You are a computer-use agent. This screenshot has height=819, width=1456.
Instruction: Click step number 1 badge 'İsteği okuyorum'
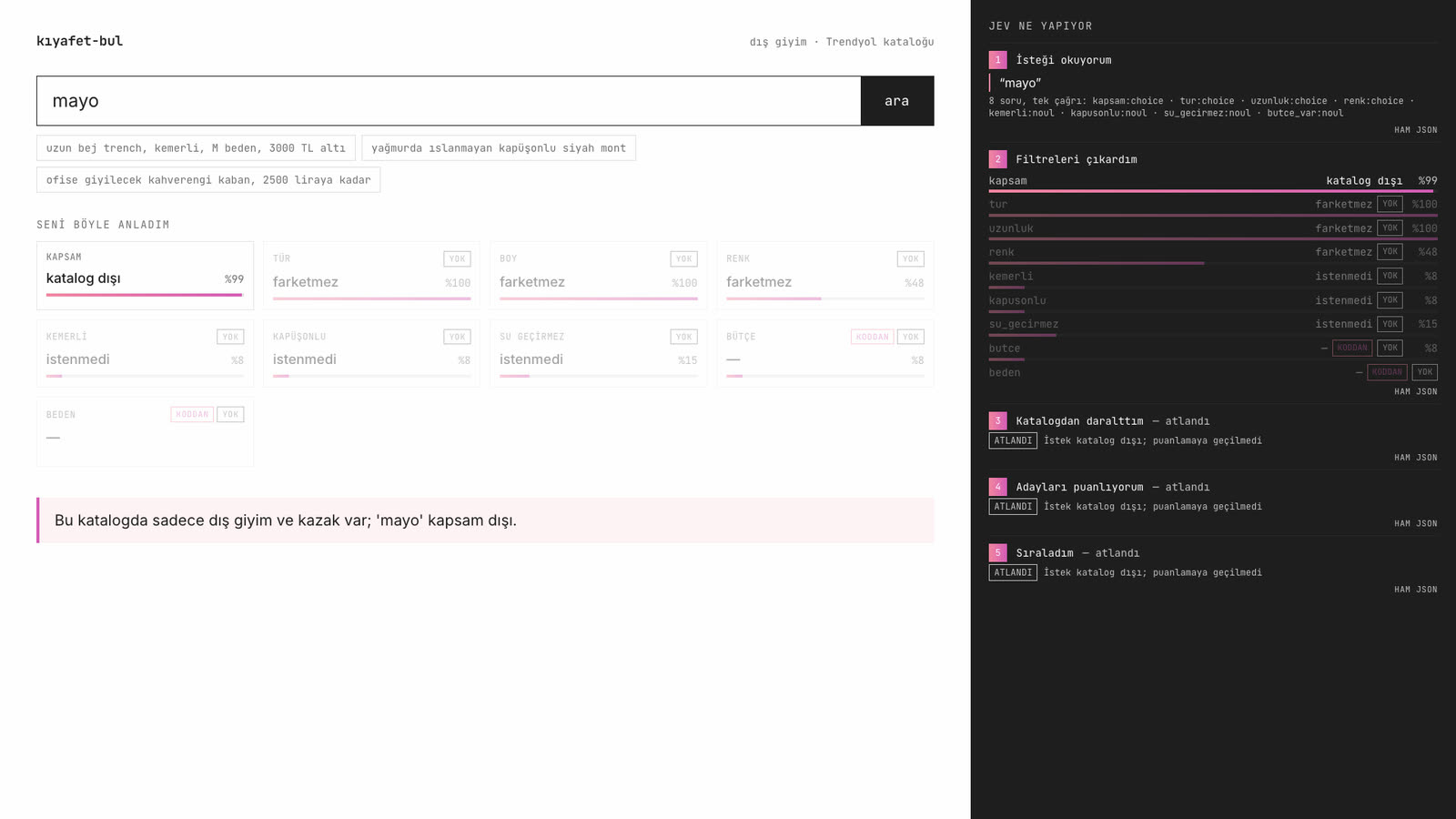pyautogui.click(x=997, y=60)
